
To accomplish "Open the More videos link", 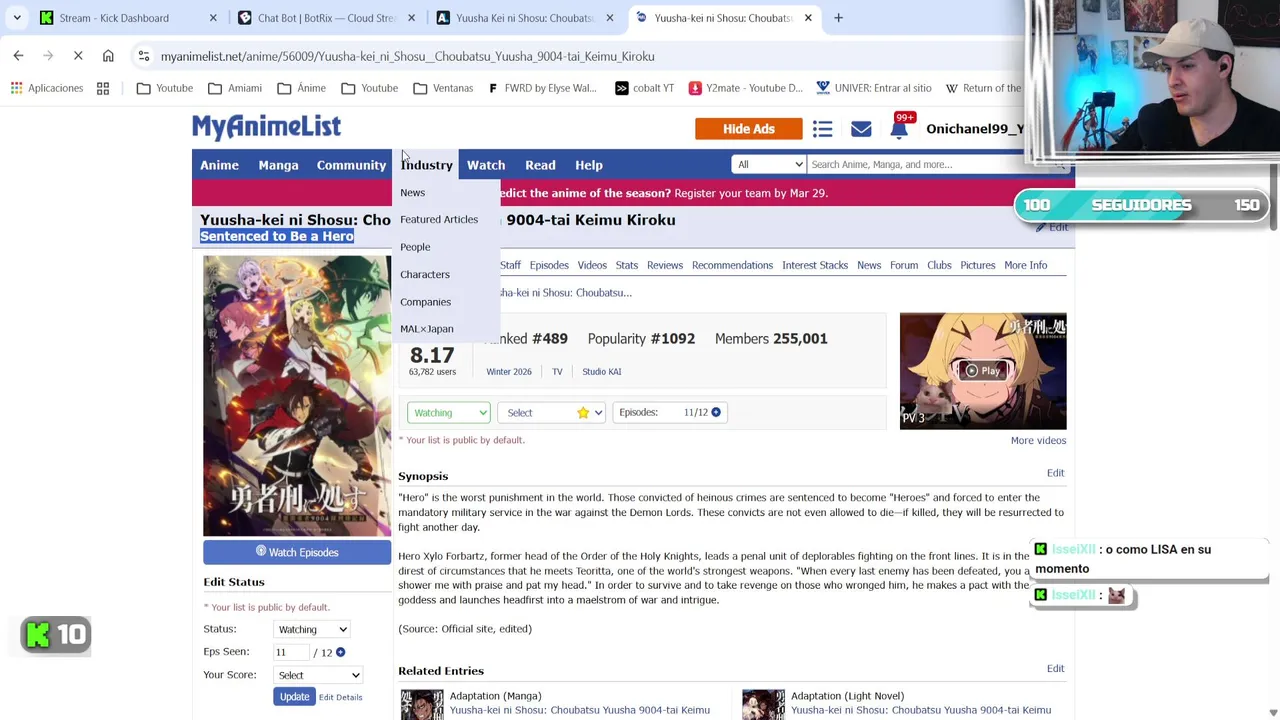I will (1038, 440).
